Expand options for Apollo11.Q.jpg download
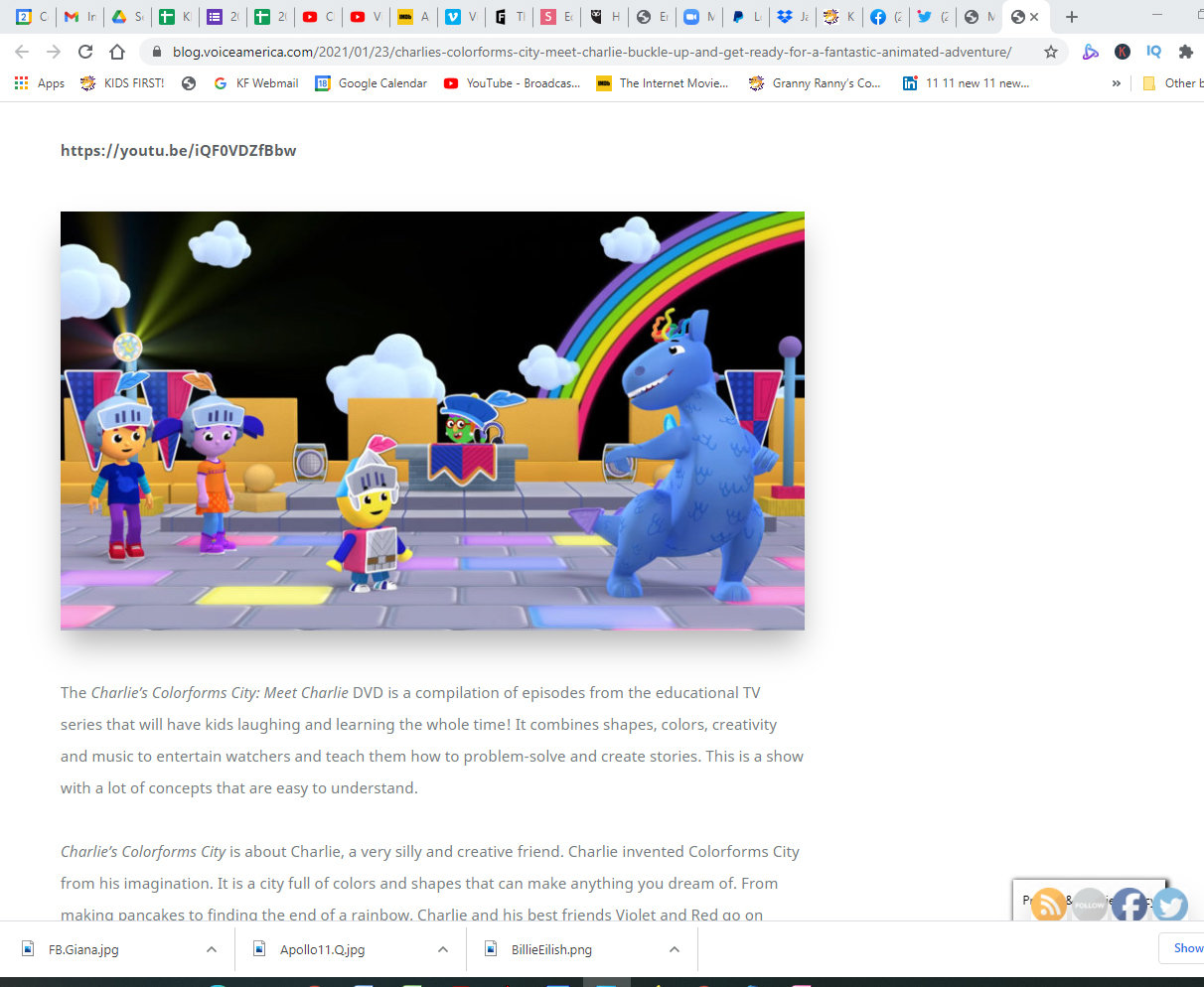The image size is (1204, 987). (443, 949)
